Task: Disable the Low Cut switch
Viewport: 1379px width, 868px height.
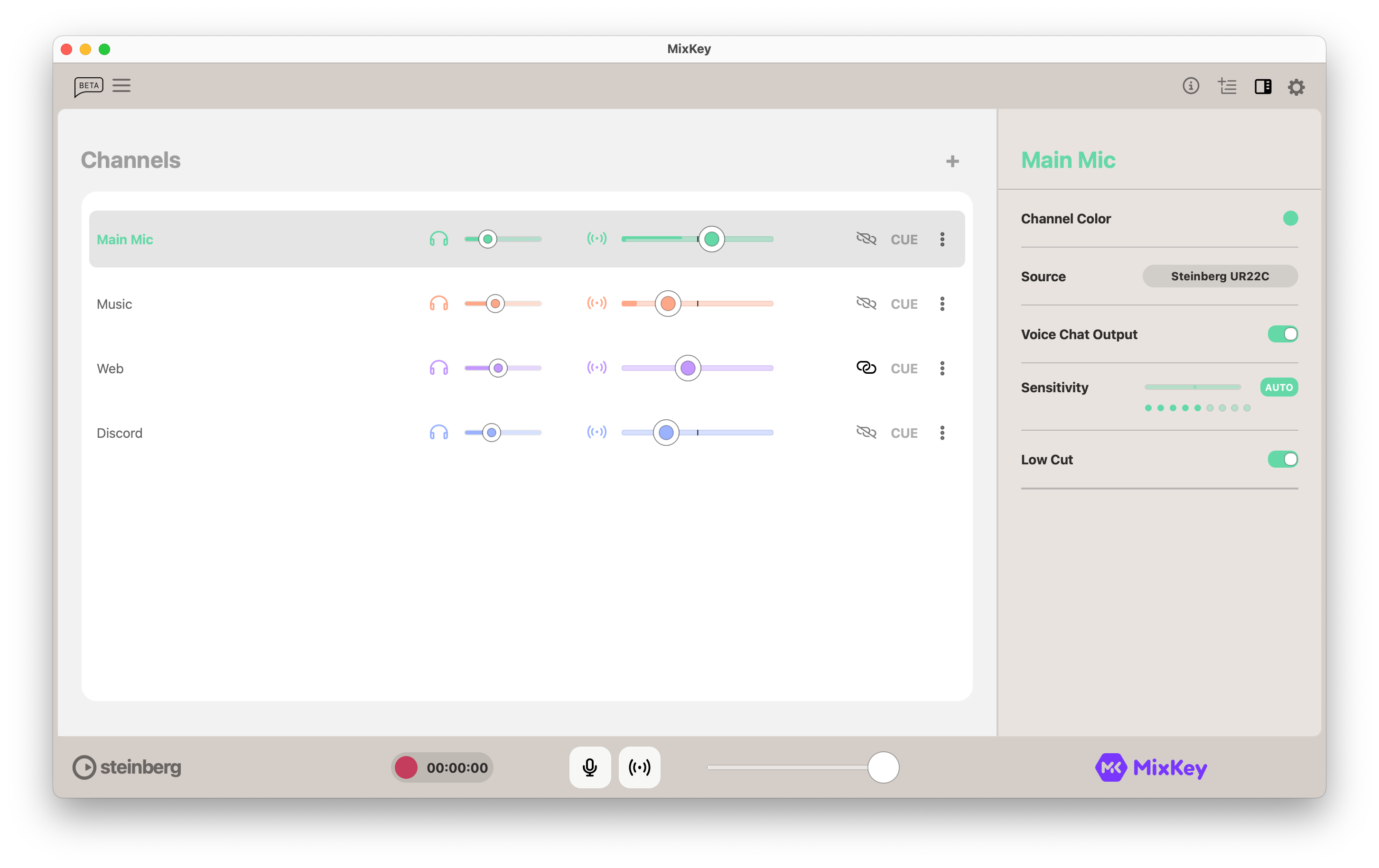Action: 1282,459
